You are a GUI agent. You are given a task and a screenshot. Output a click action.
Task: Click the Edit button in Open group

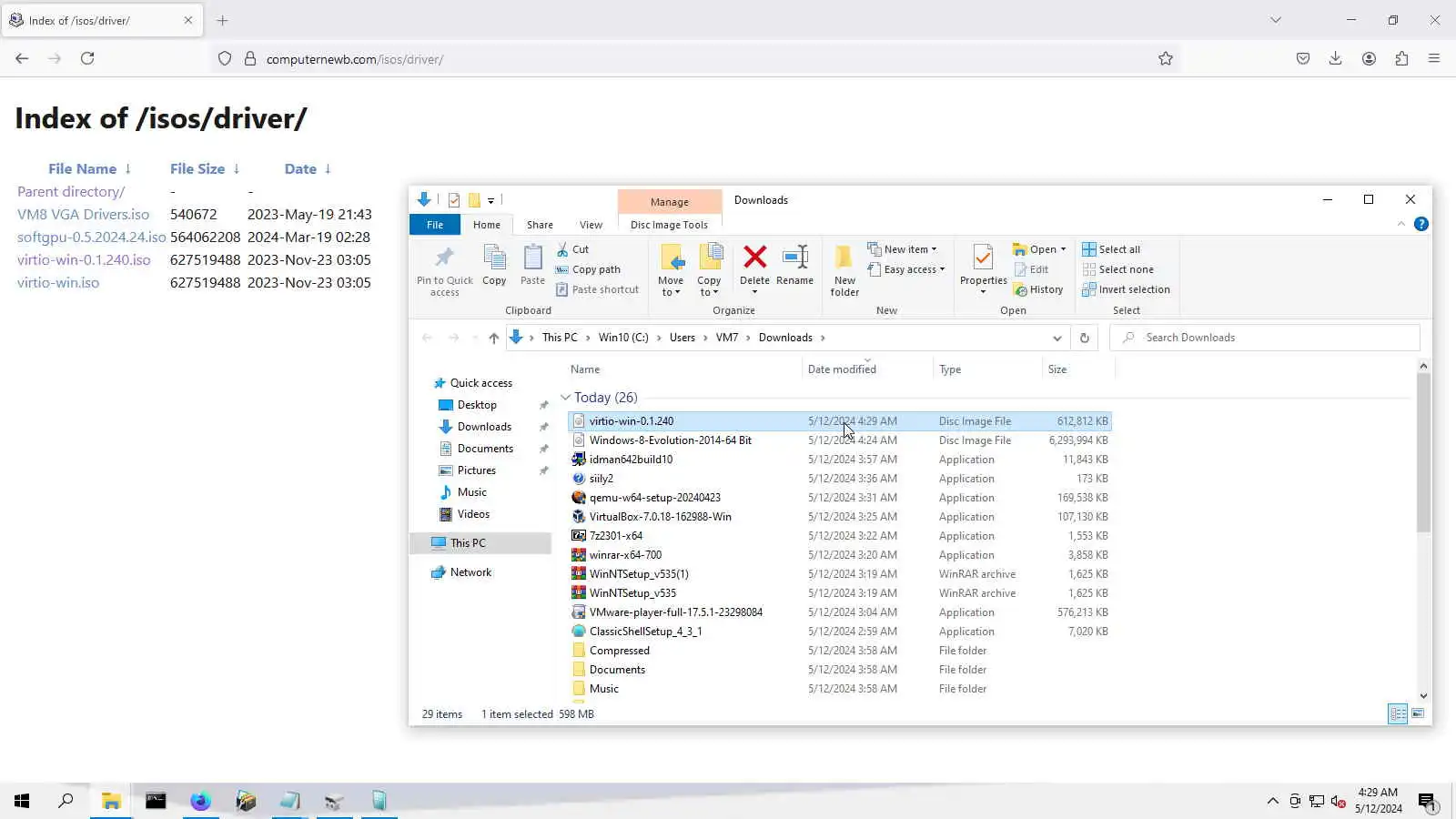1030,269
